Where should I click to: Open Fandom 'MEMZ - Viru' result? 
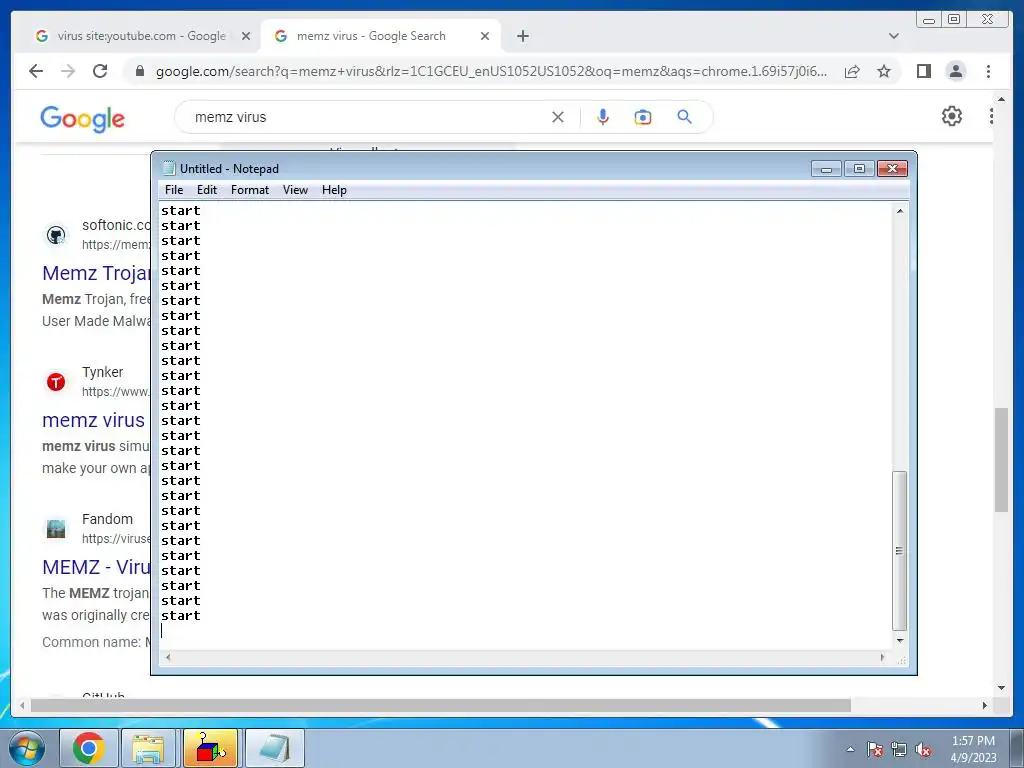[x=97, y=567]
